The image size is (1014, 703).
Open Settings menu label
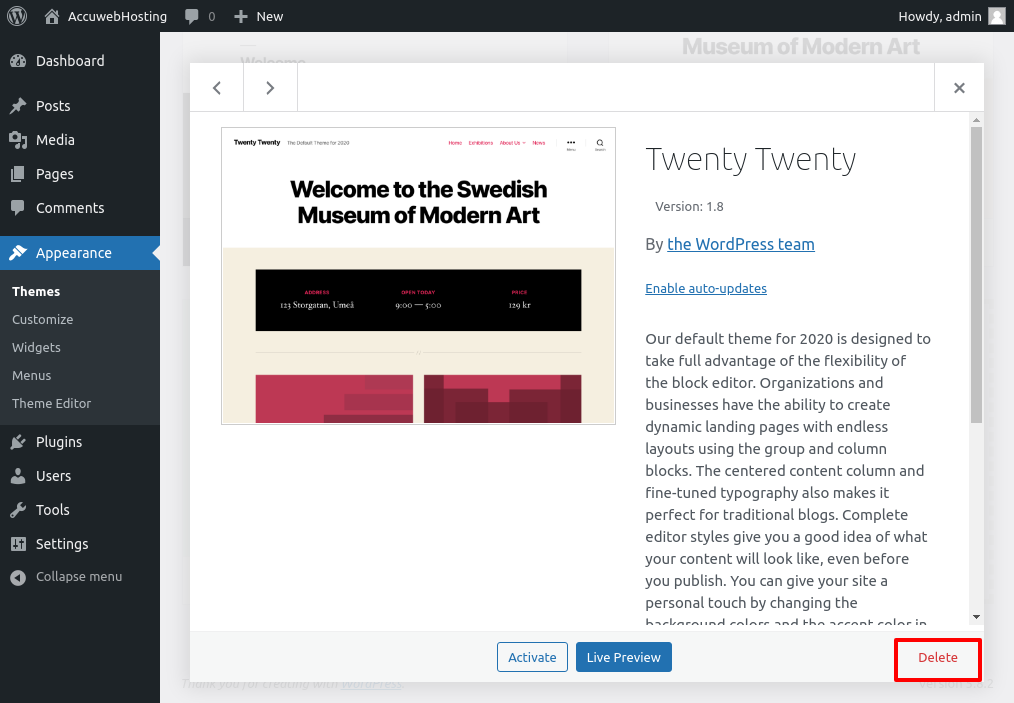click(62, 544)
